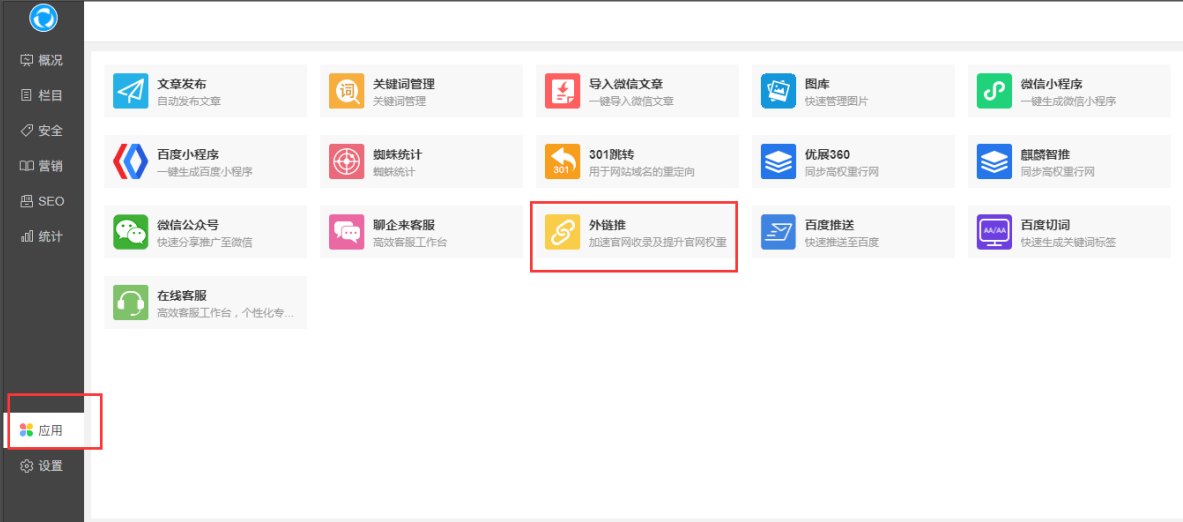This screenshot has height=522, width=1183.
Task: Select 安全 in the sidebar
Action: pyautogui.click(x=42, y=130)
